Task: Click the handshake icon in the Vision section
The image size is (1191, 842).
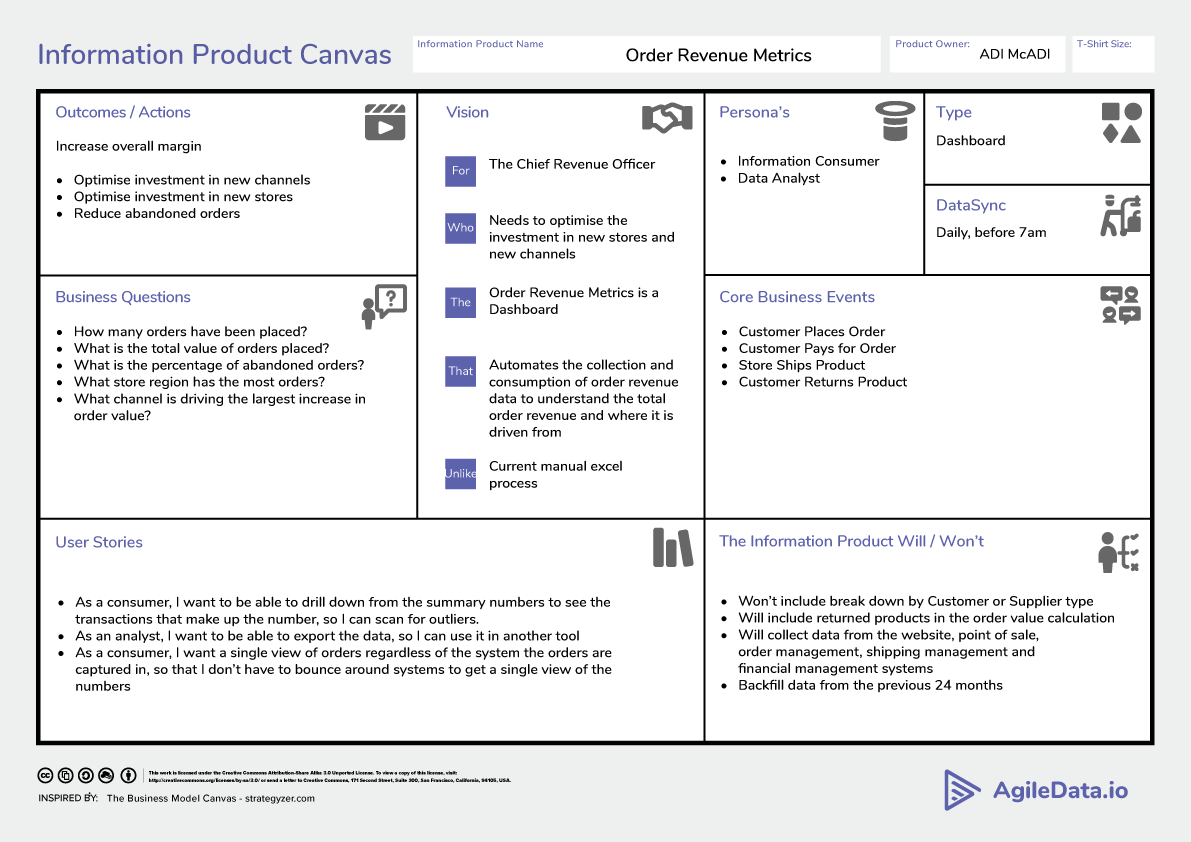Action: 667,118
